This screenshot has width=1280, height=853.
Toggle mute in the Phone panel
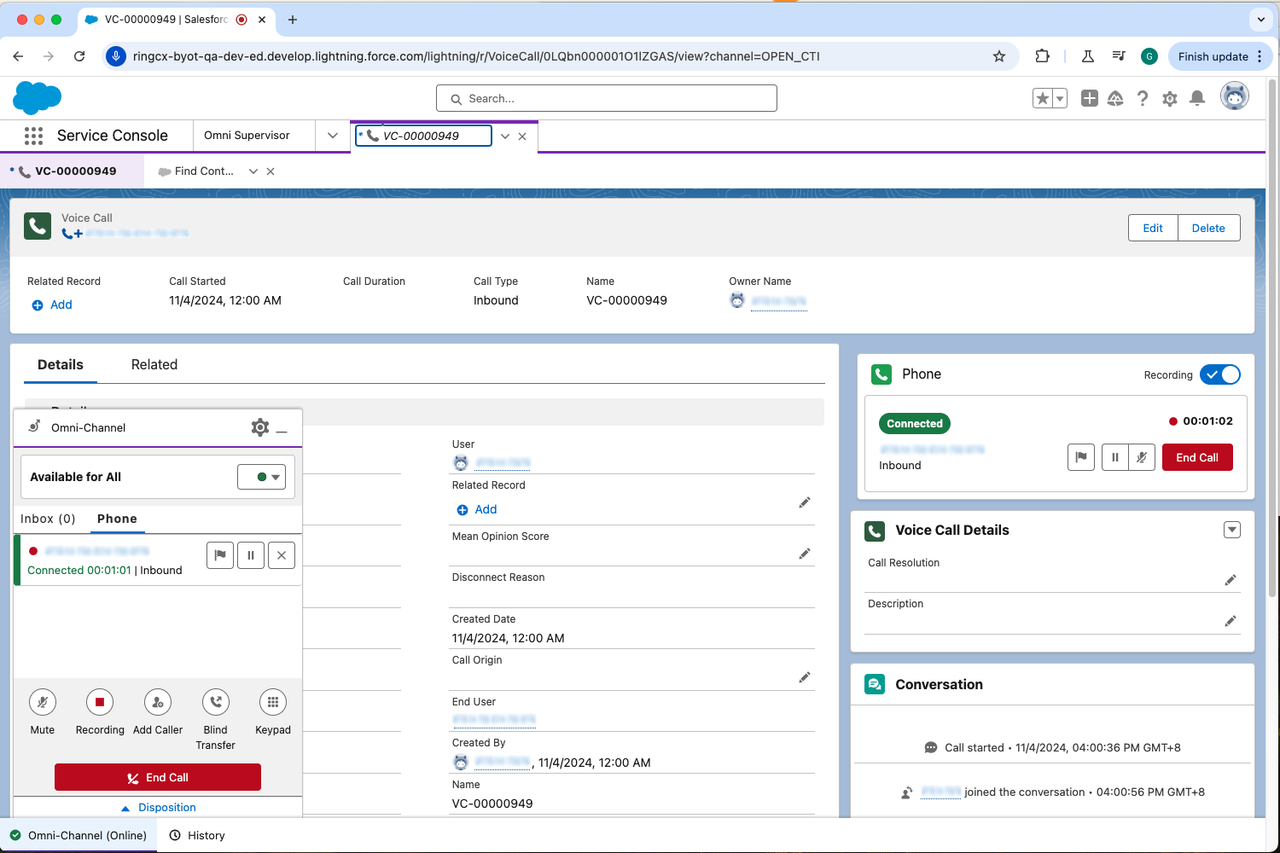click(1142, 458)
